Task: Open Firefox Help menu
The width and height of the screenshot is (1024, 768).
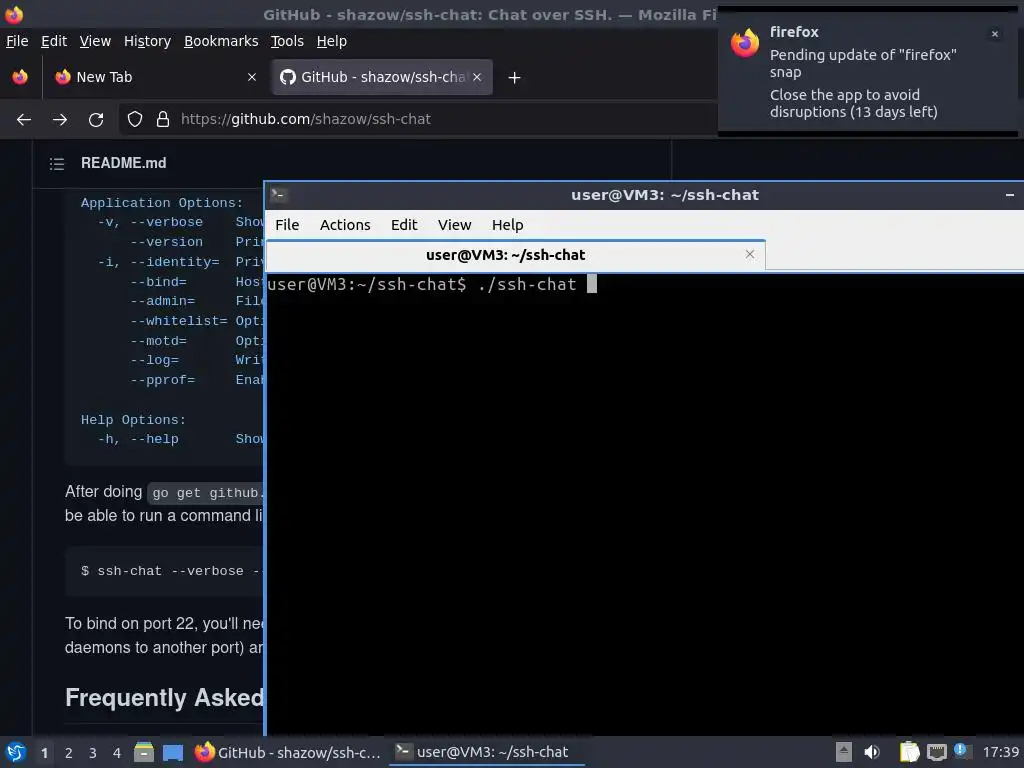Action: [332, 41]
